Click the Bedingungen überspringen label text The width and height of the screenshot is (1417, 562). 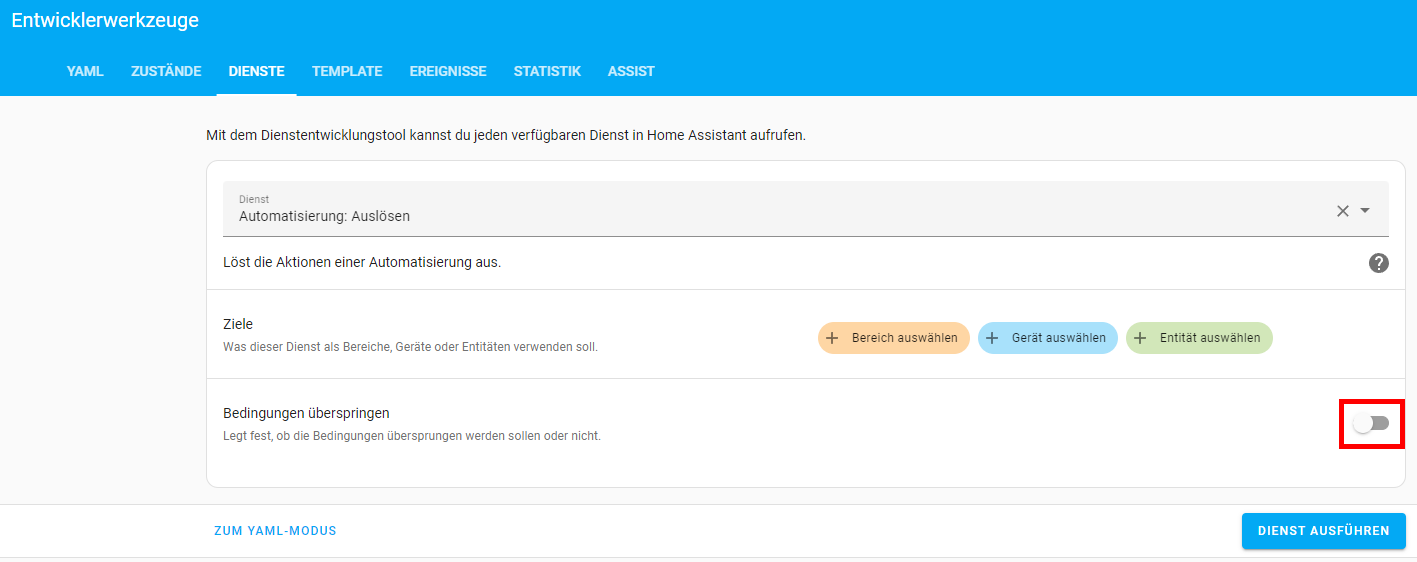pyautogui.click(x=306, y=412)
